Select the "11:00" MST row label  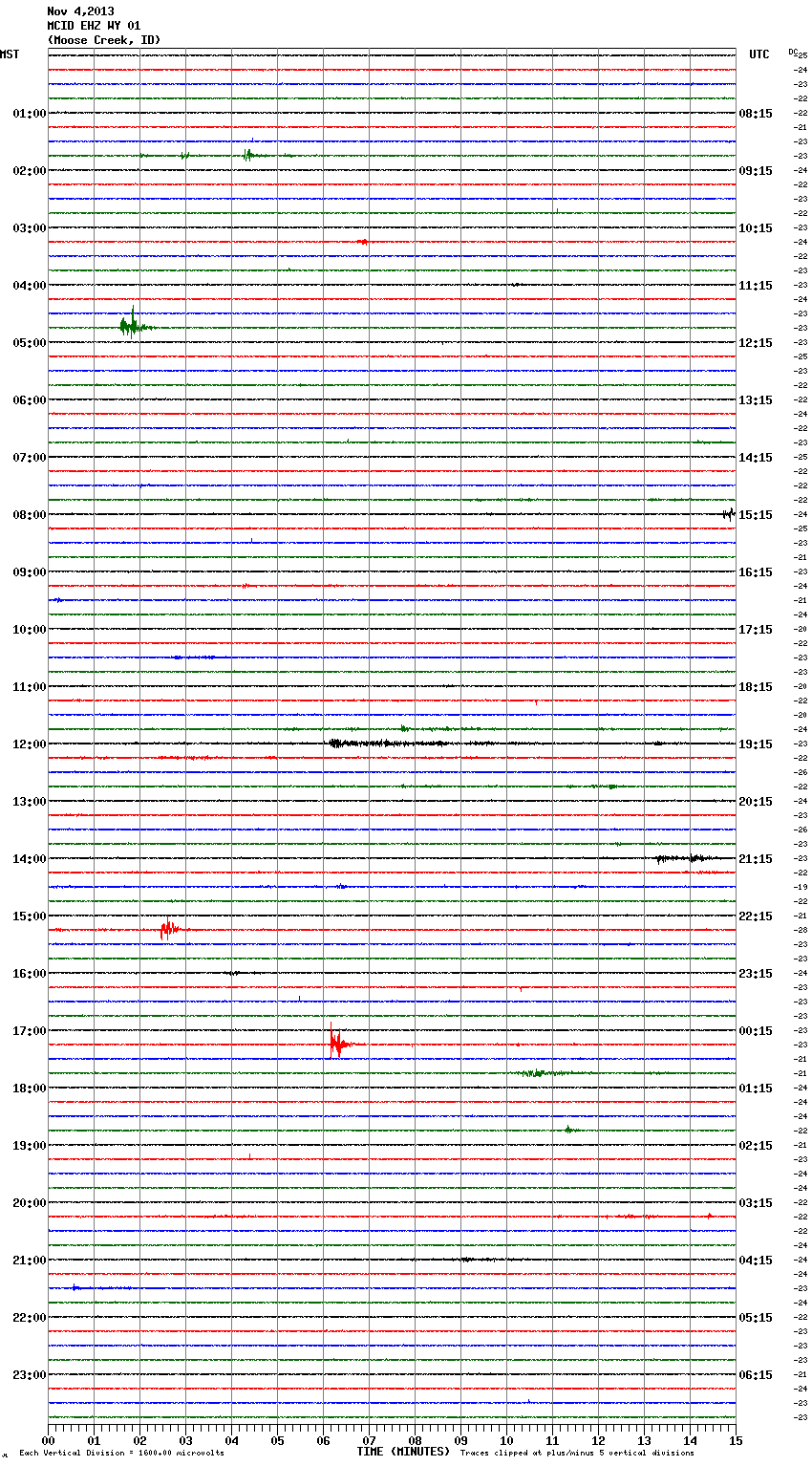(30, 687)
